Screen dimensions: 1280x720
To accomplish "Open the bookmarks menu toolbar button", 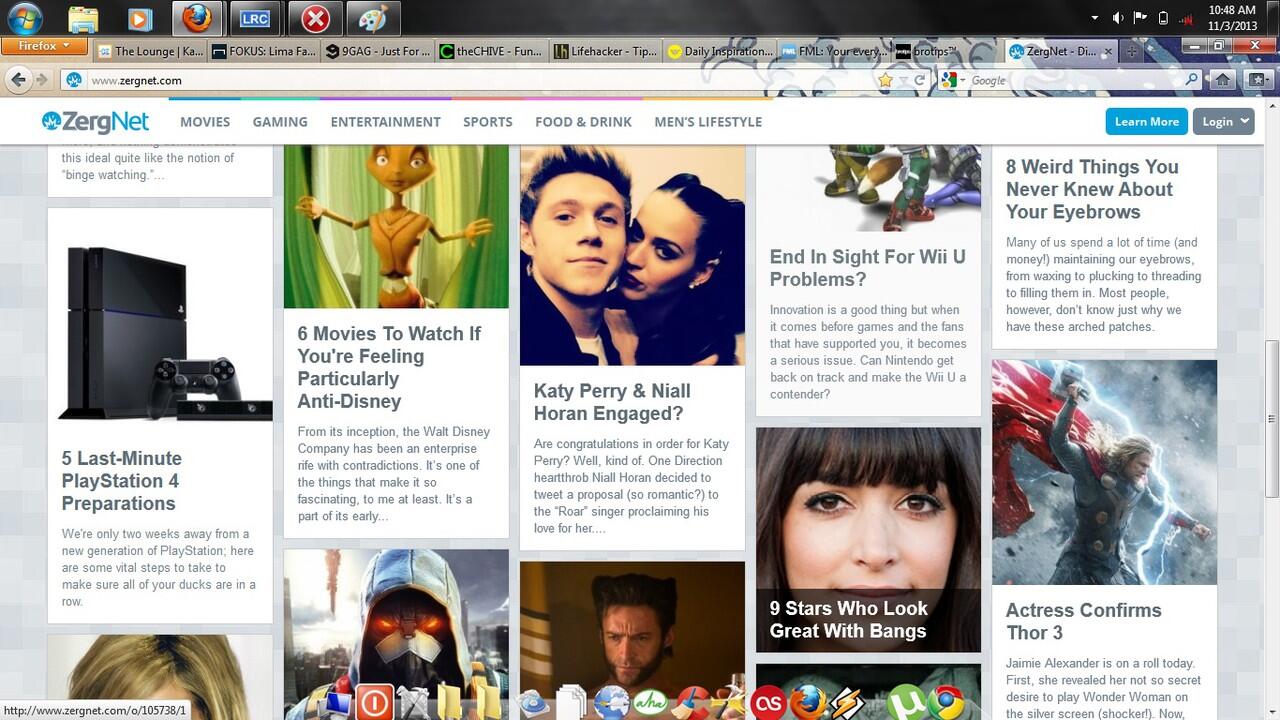I will click(x=1258, y=80).
